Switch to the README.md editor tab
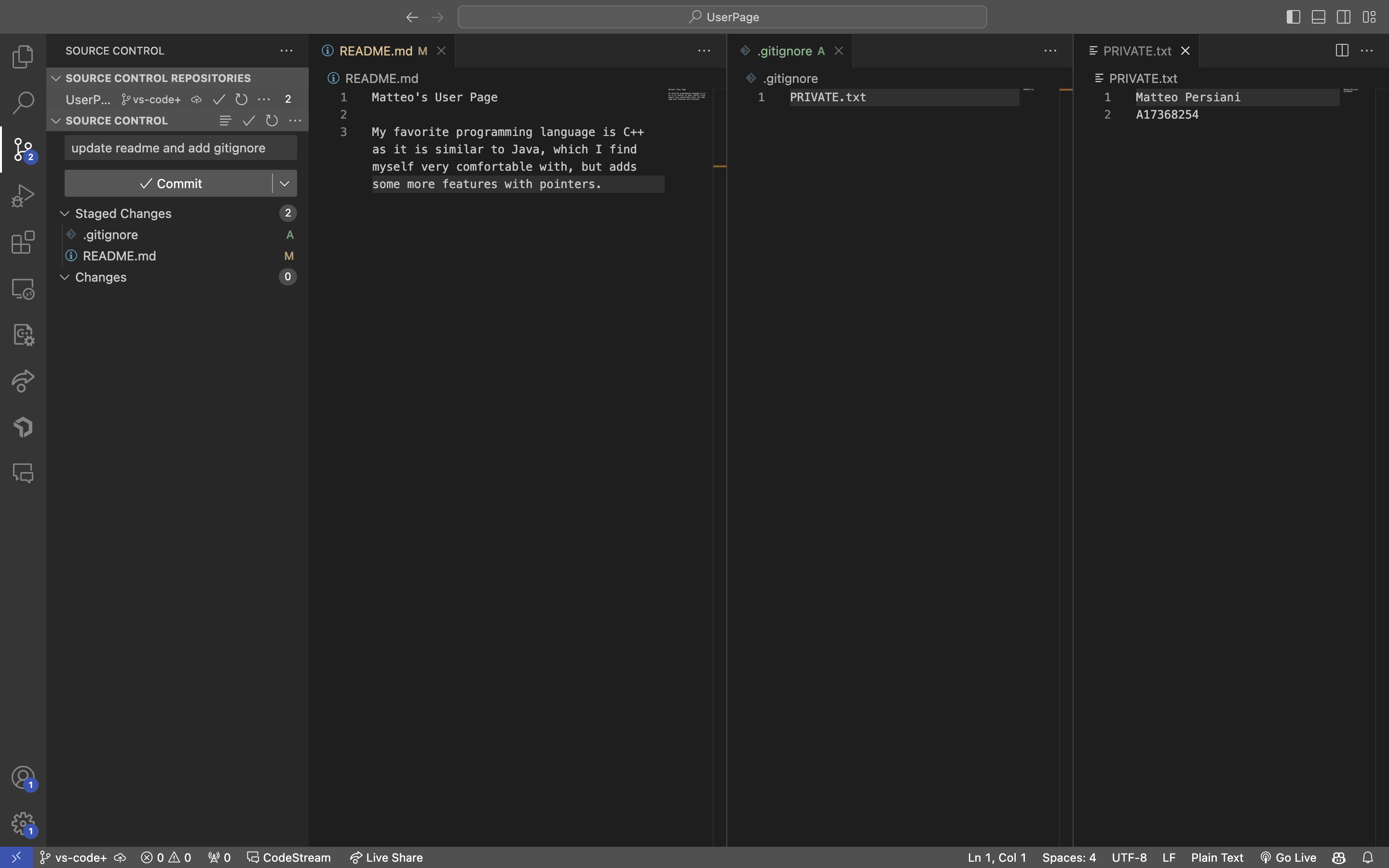 [375, 51]
